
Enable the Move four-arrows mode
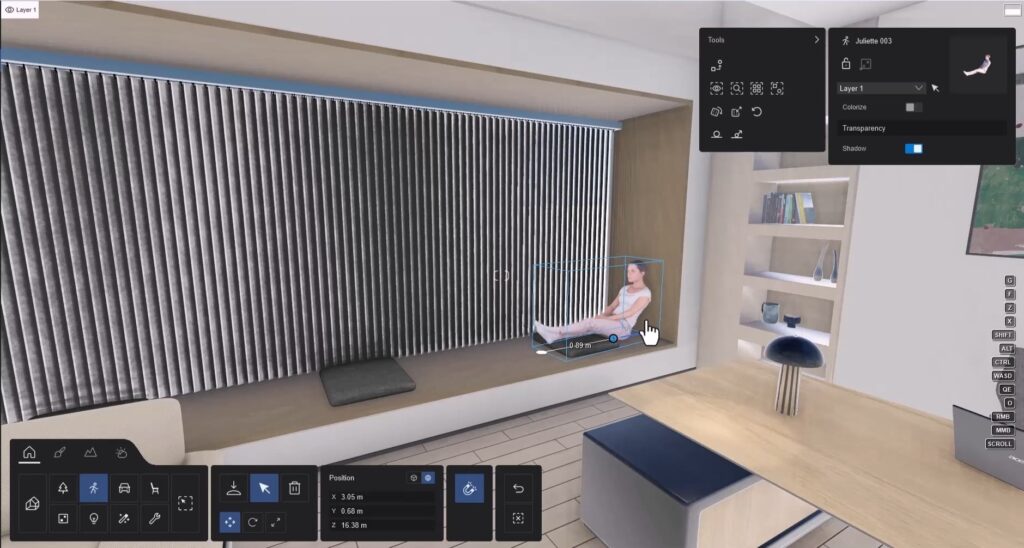(230, 522)
